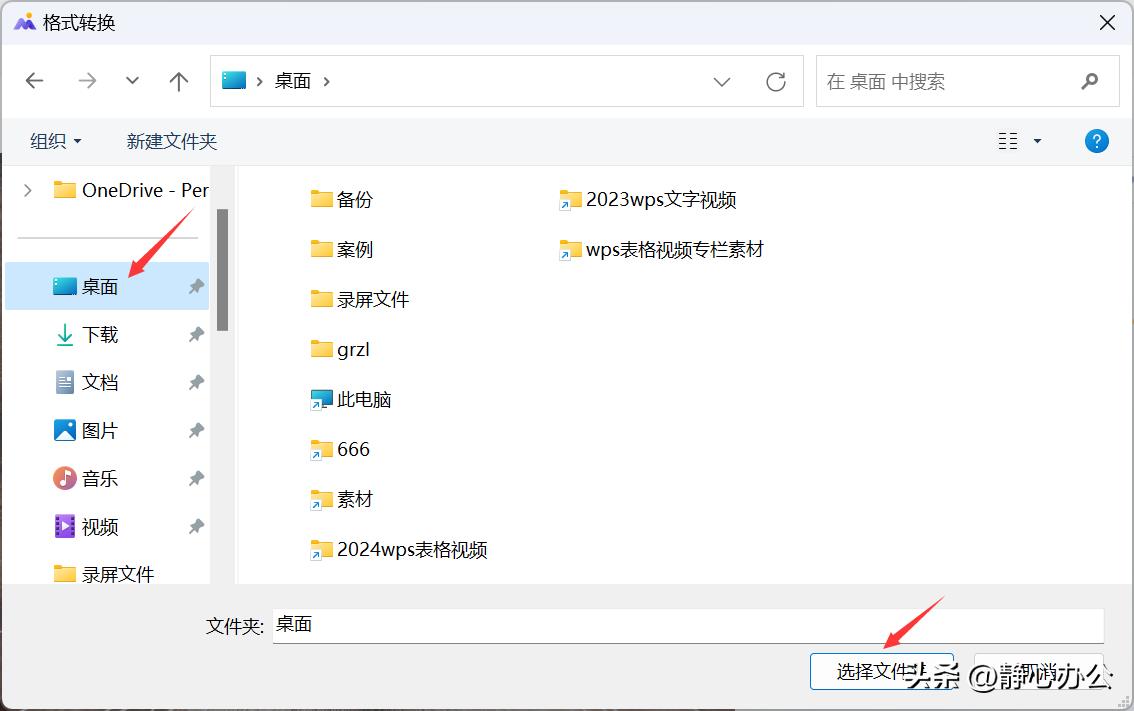Expand the OneDrive tree node
Viewport: 1134px width, 711px height.
[x=28, y=190]
